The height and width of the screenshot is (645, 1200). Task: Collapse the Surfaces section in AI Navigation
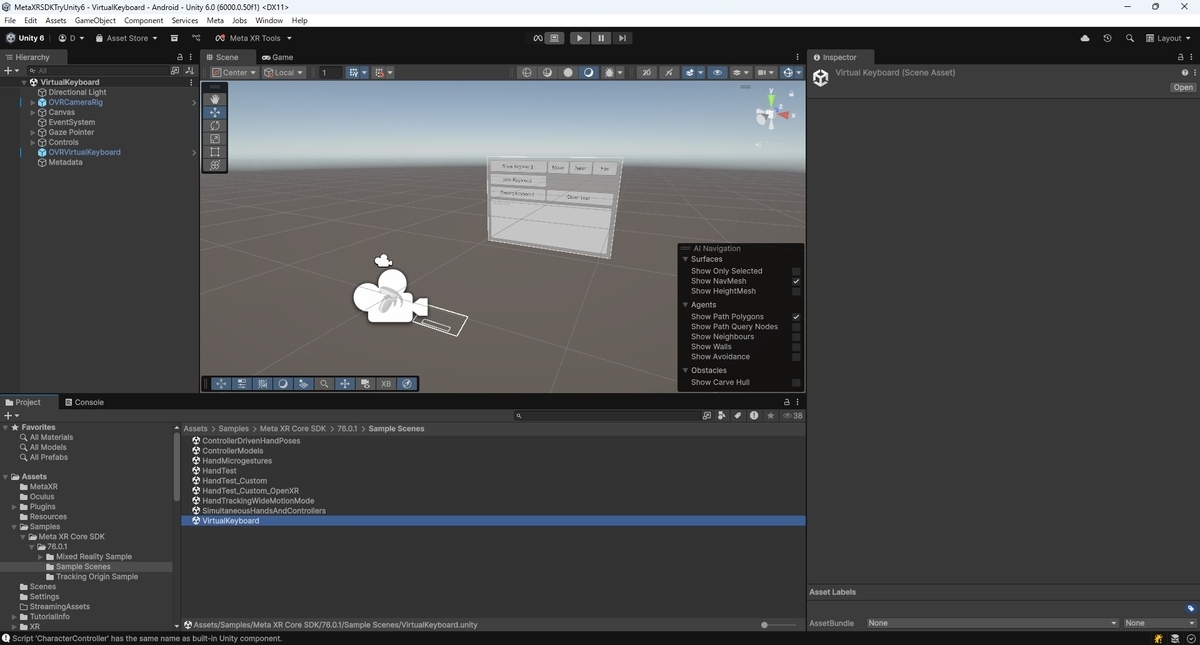click(686, 259)
